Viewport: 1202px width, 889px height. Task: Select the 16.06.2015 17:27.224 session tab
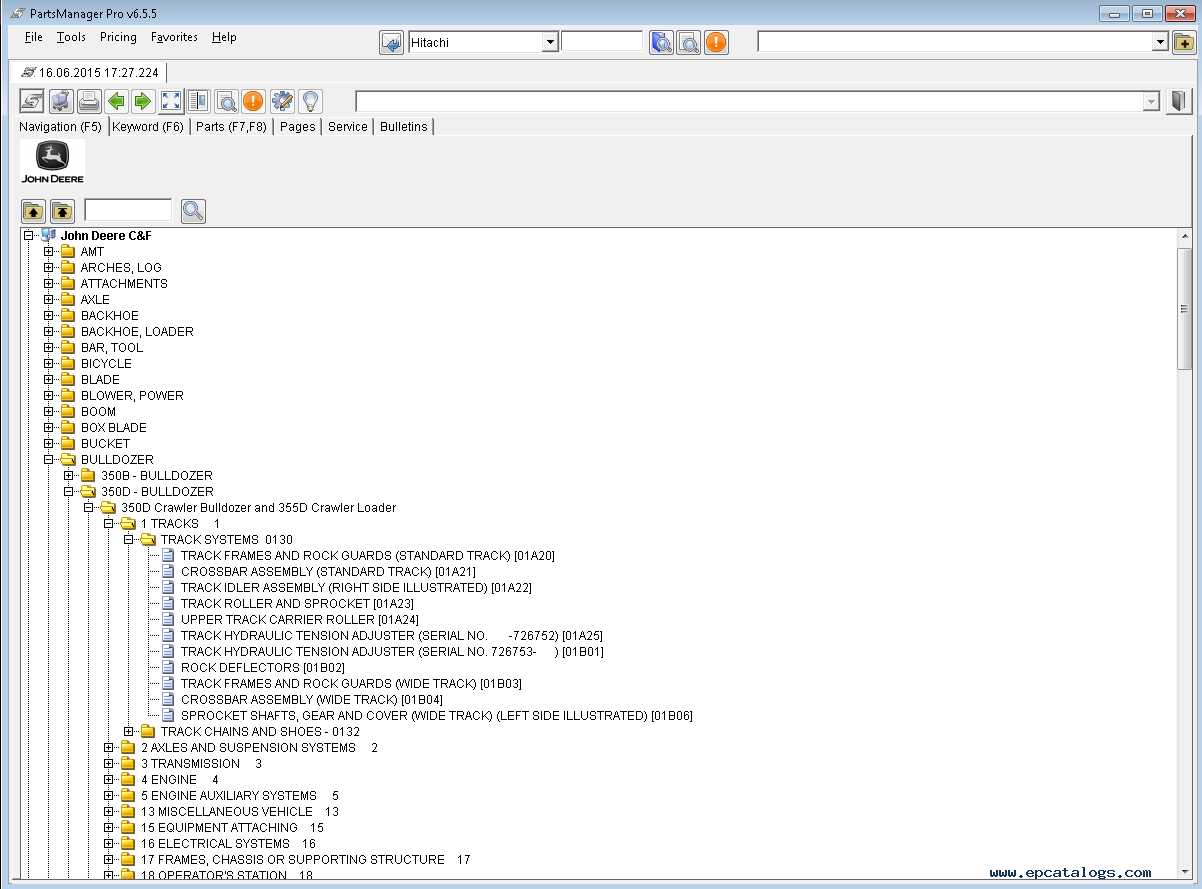90,73
